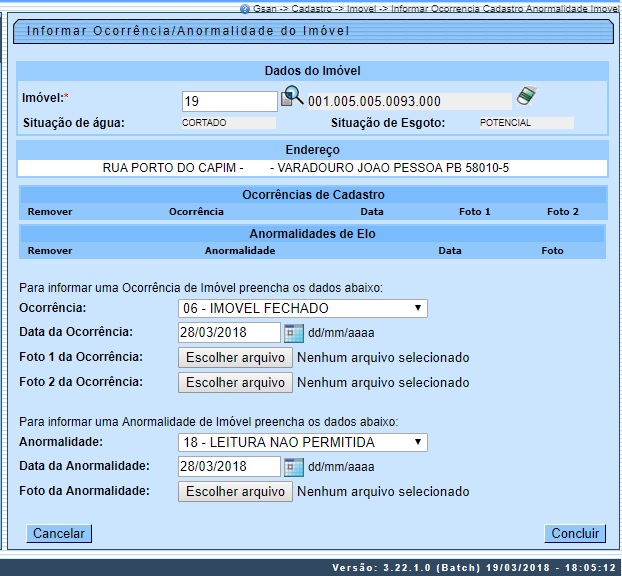Choose file for Foto 1 da Ocorrência

click(235, 357)
